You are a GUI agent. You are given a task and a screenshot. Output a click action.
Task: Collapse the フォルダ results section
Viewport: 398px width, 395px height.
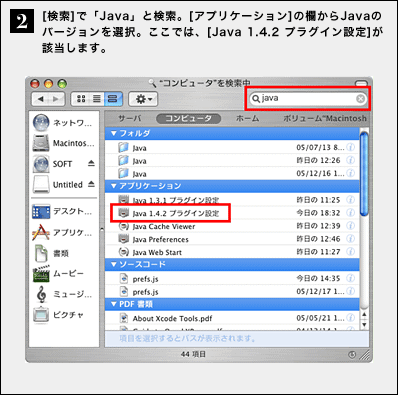[114, 133]
